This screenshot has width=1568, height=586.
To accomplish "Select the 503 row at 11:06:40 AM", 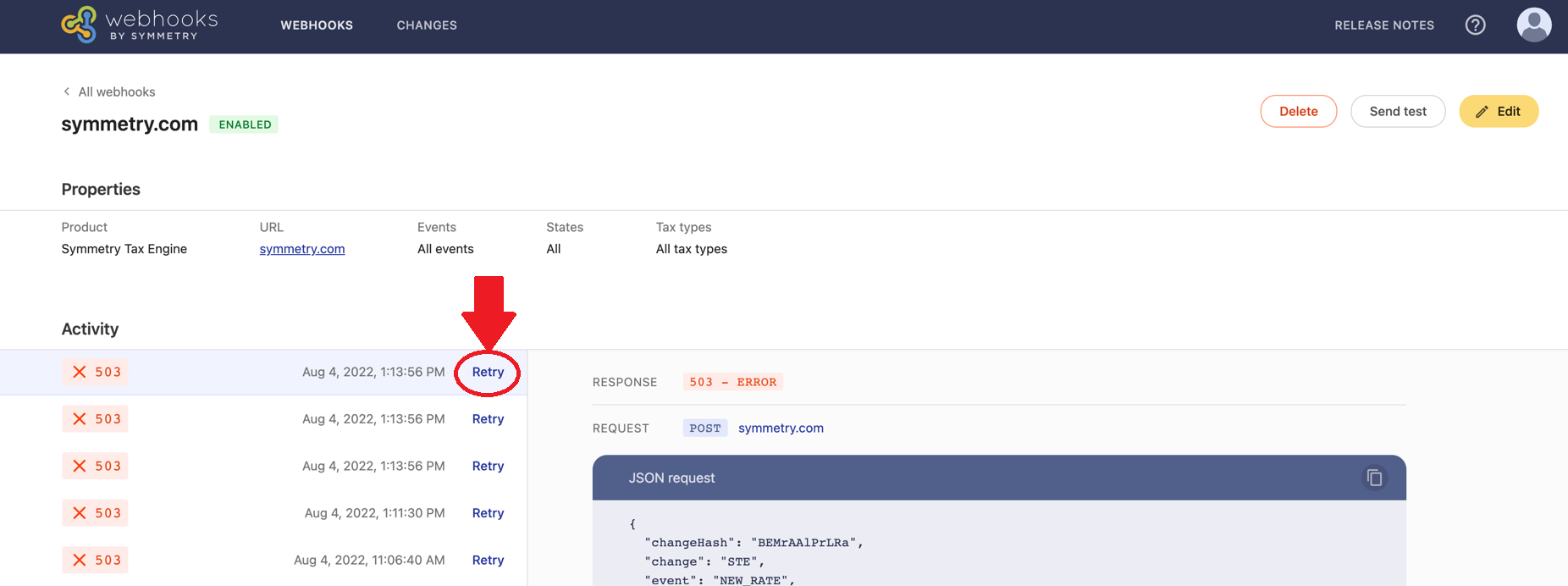I will tap(263, 560).
